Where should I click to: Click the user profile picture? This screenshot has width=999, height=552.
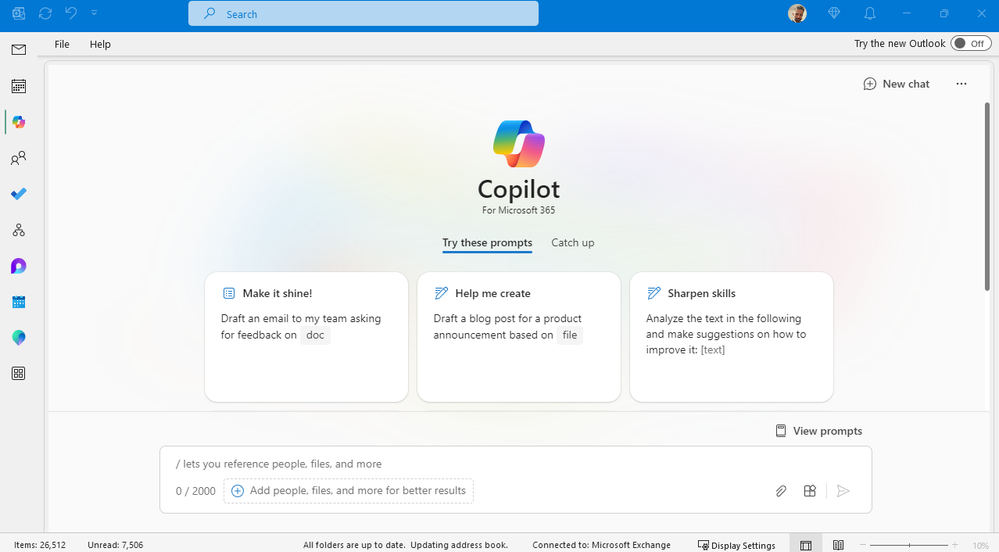pyautogui.click(x=797, y=13)
